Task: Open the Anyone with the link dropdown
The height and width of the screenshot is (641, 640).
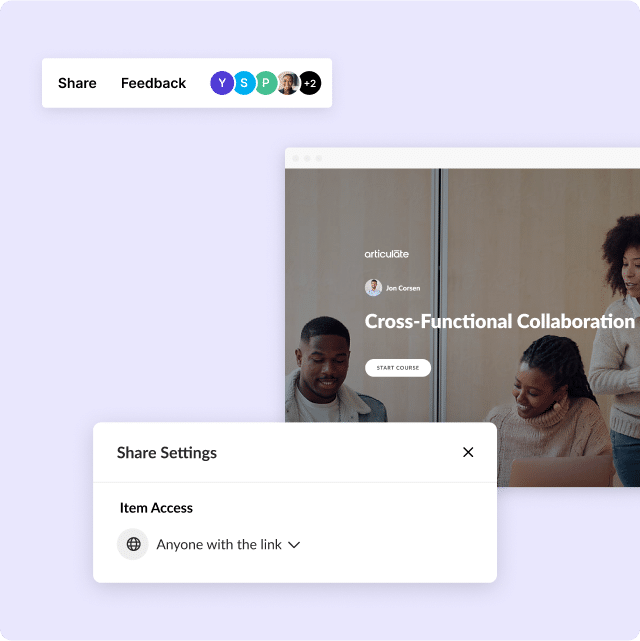Action: [x=228, y=545]
